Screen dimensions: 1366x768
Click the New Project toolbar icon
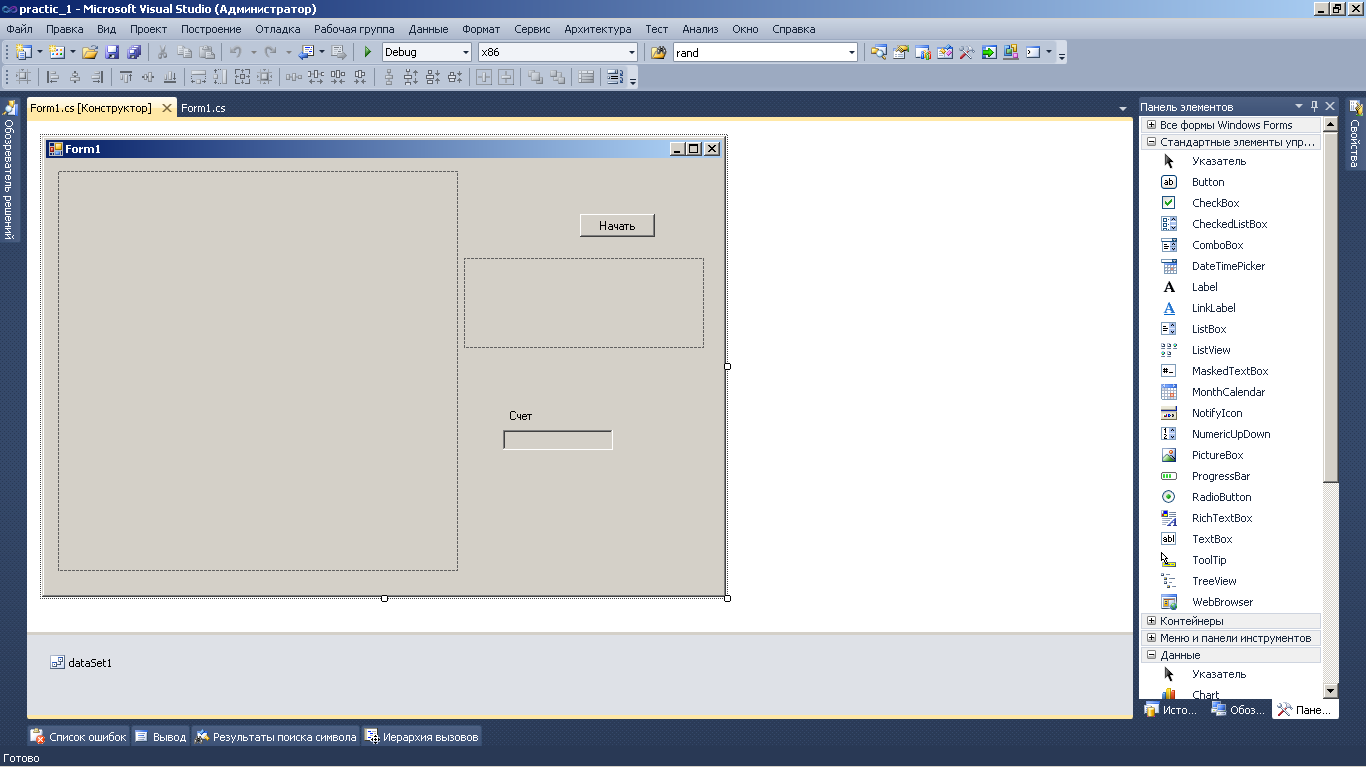point(24,52)
